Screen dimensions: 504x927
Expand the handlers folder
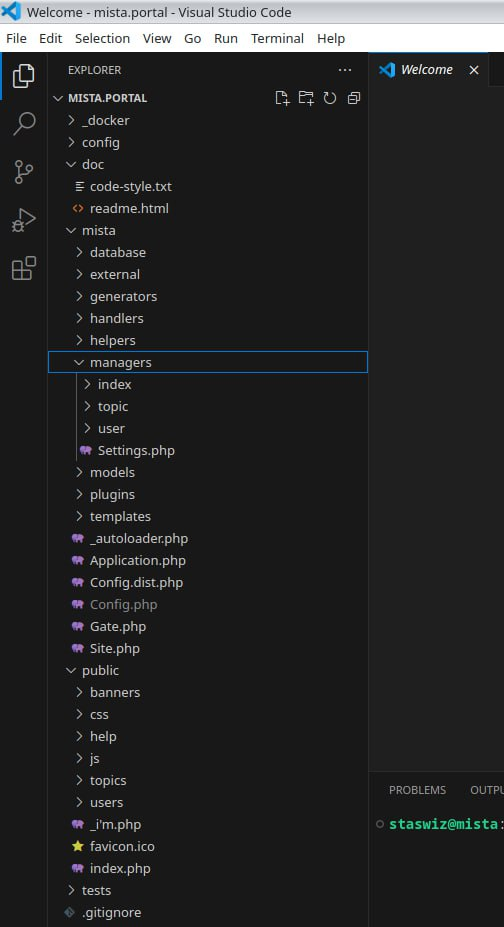208,319
